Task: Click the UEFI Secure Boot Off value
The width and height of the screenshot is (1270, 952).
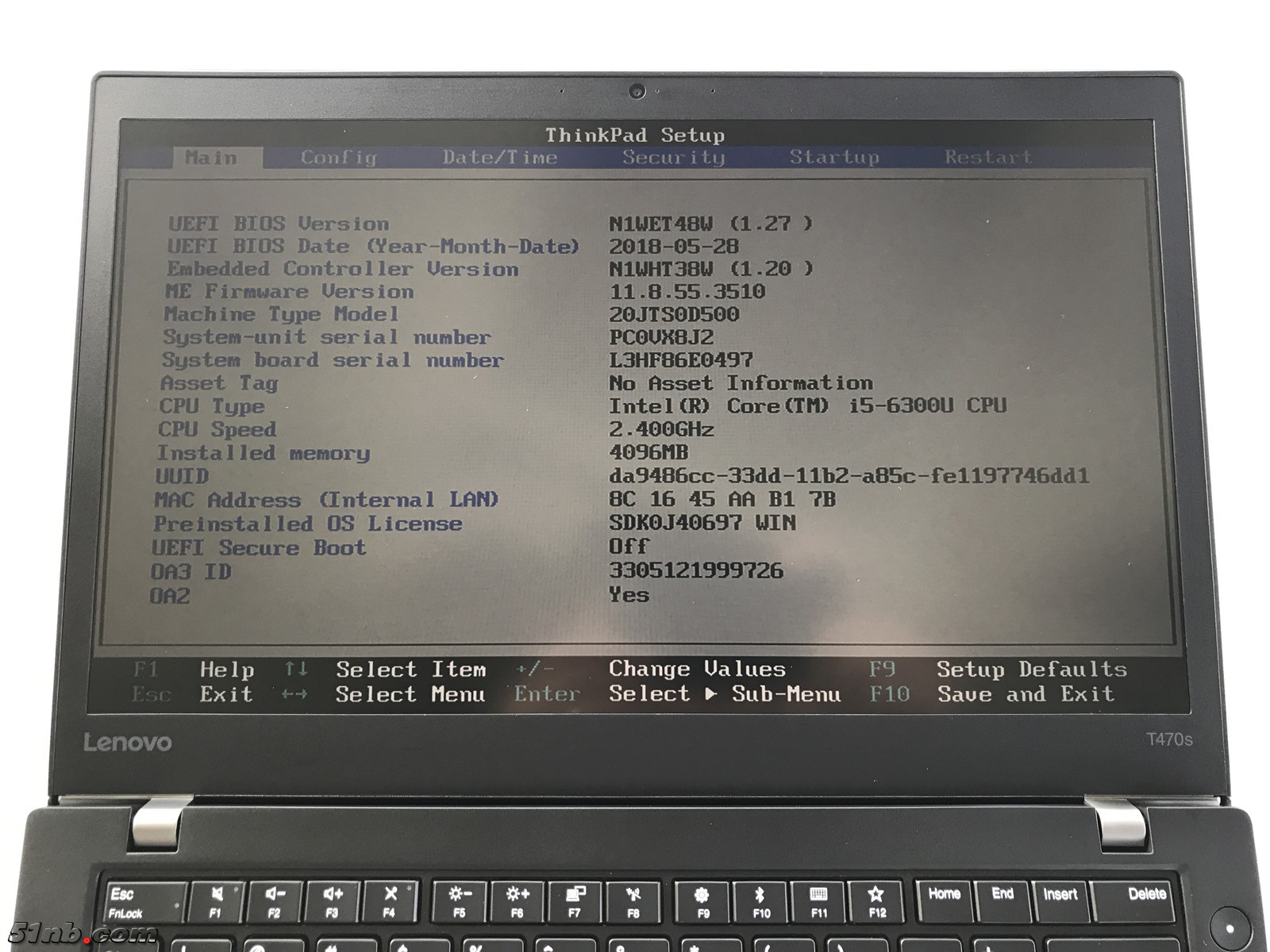Action: pos(629,547)
